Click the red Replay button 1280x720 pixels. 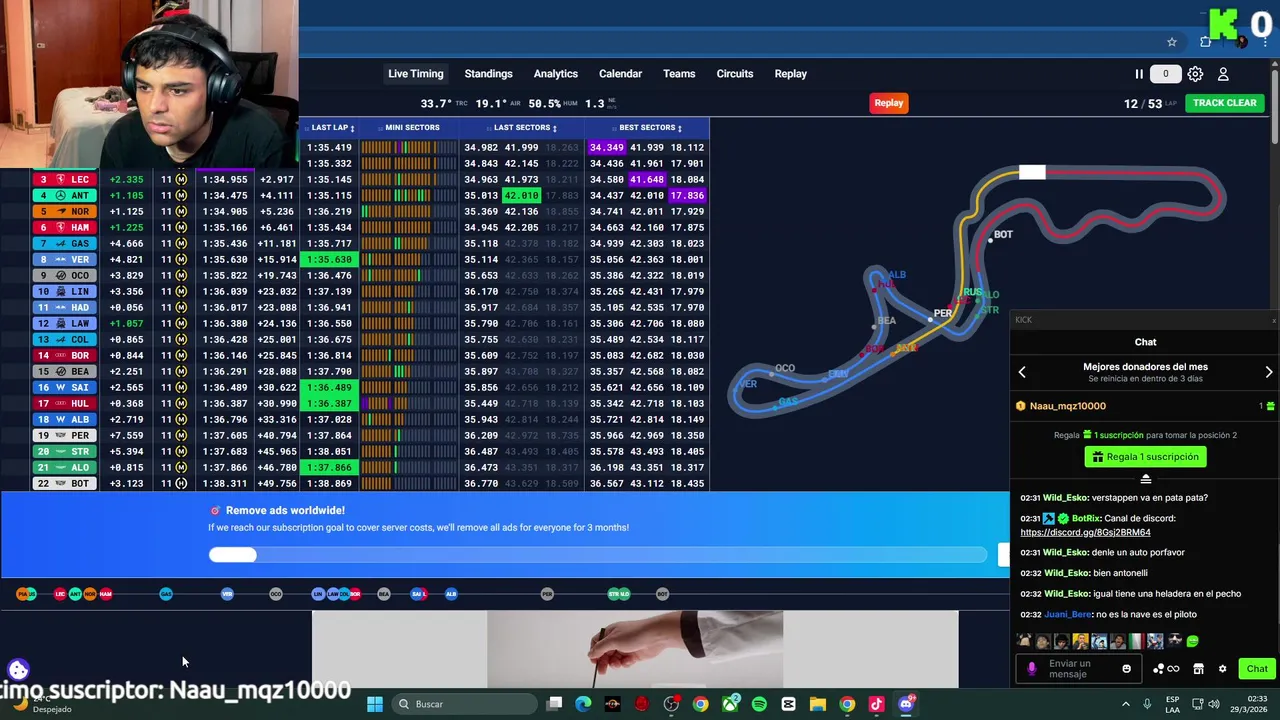coord(888,103)
